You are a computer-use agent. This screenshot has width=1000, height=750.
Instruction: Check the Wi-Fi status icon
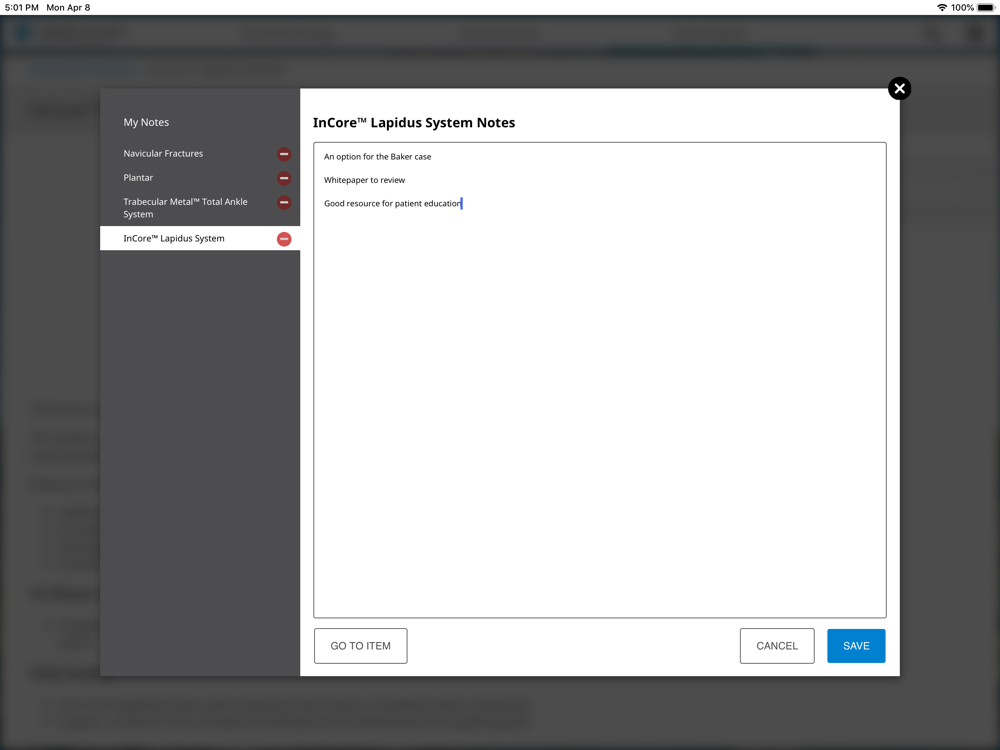click(x=942, y=8)
